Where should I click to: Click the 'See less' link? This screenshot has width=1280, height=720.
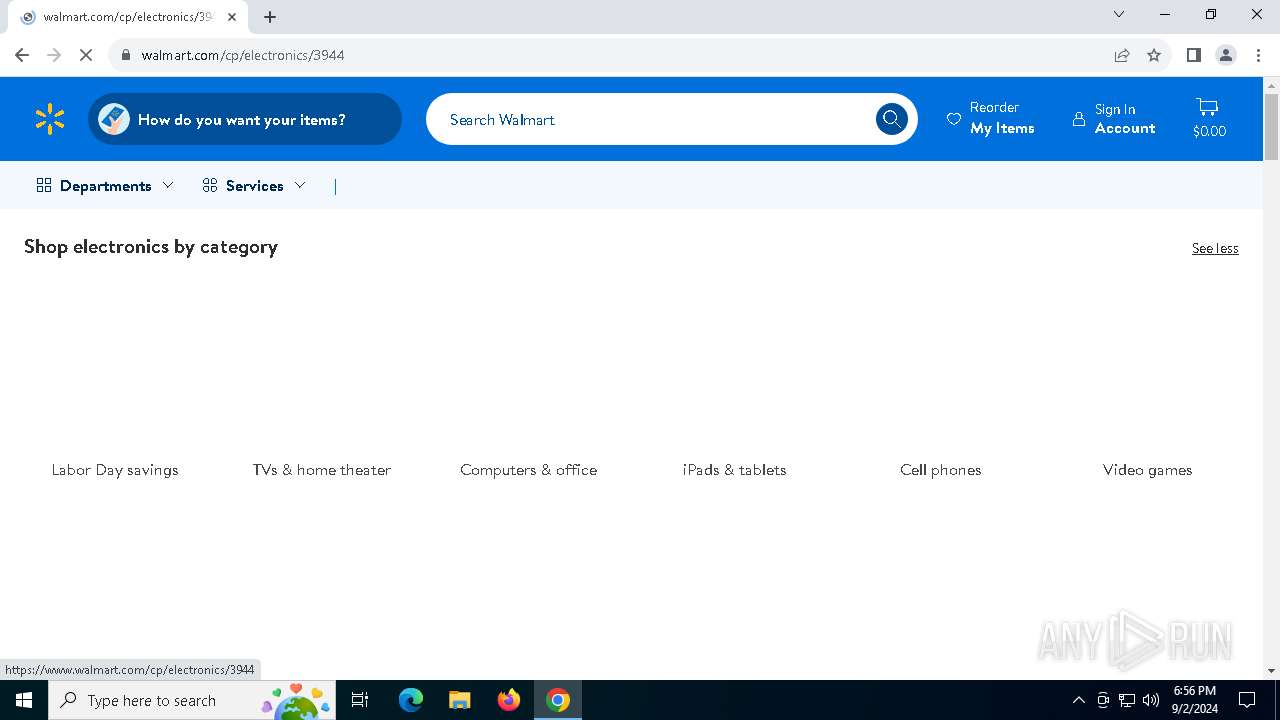tap(1215, 248)
